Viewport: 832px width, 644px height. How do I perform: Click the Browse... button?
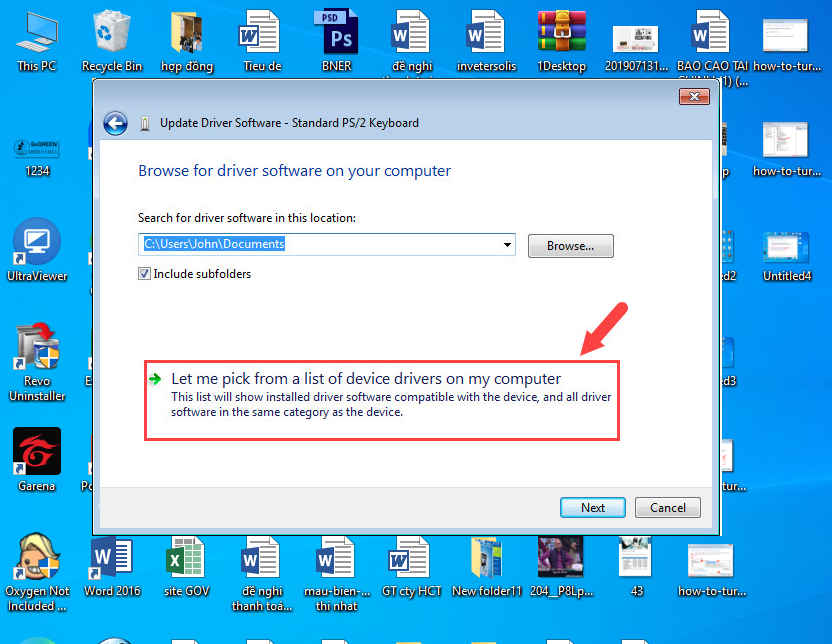(x=570, y=246)
